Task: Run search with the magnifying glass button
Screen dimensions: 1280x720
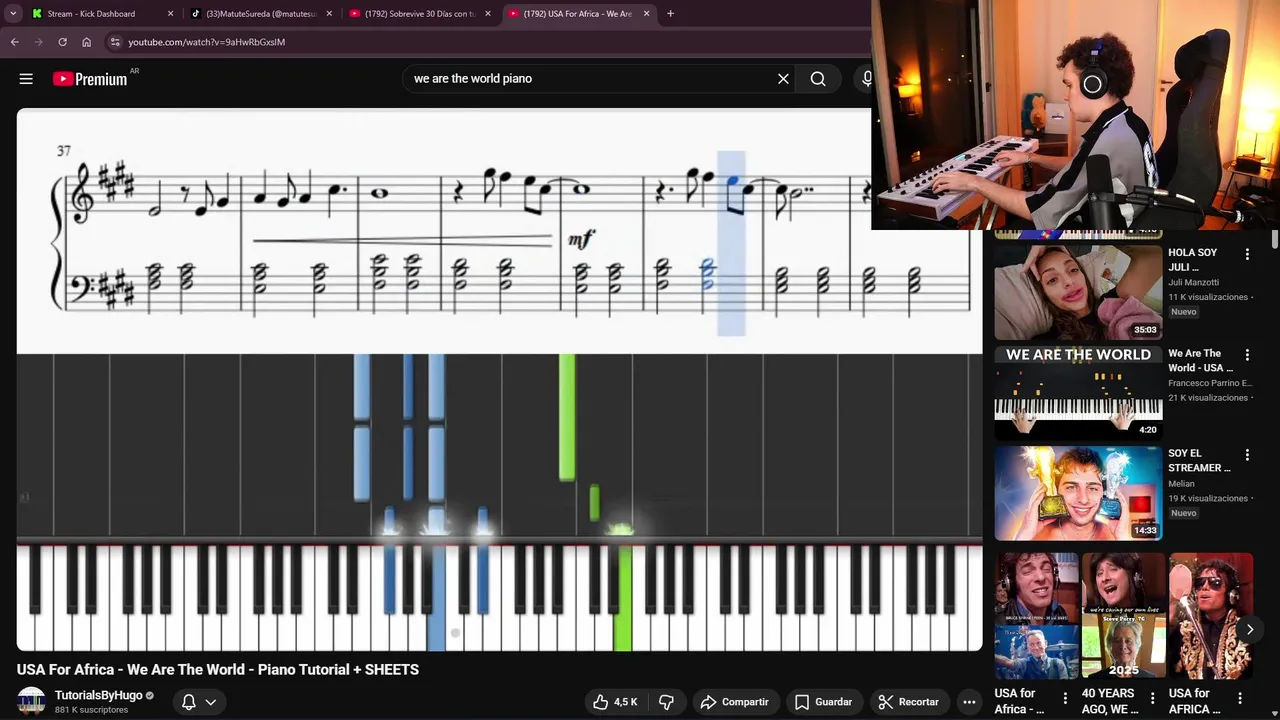Action: tap(818, 79)
